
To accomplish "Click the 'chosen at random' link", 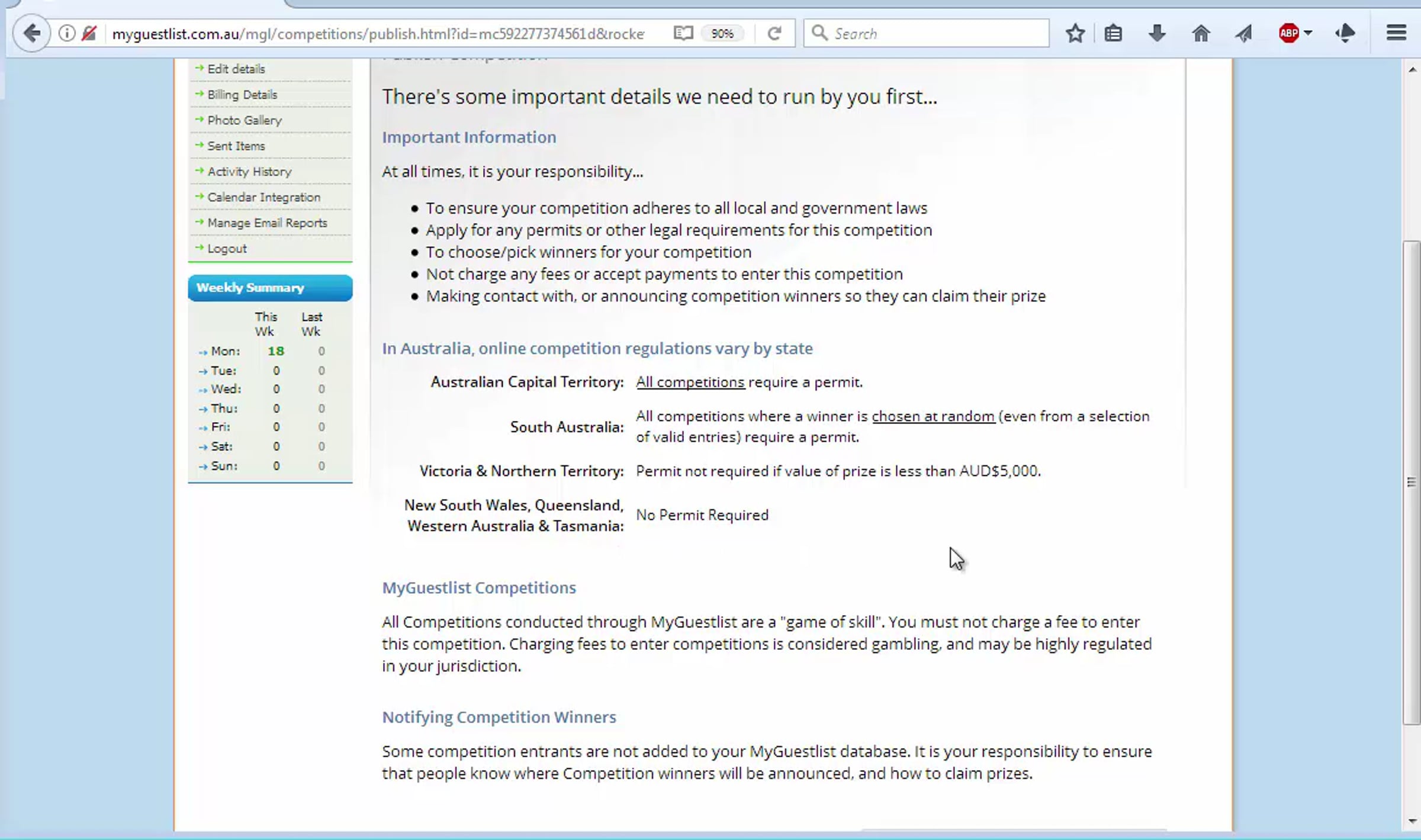I will click(x=933, y=416).
